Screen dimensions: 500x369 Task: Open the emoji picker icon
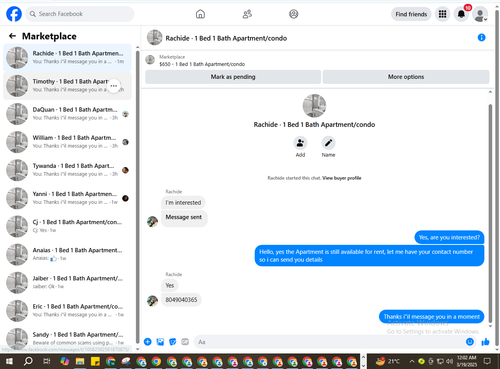tap(470, 342)
